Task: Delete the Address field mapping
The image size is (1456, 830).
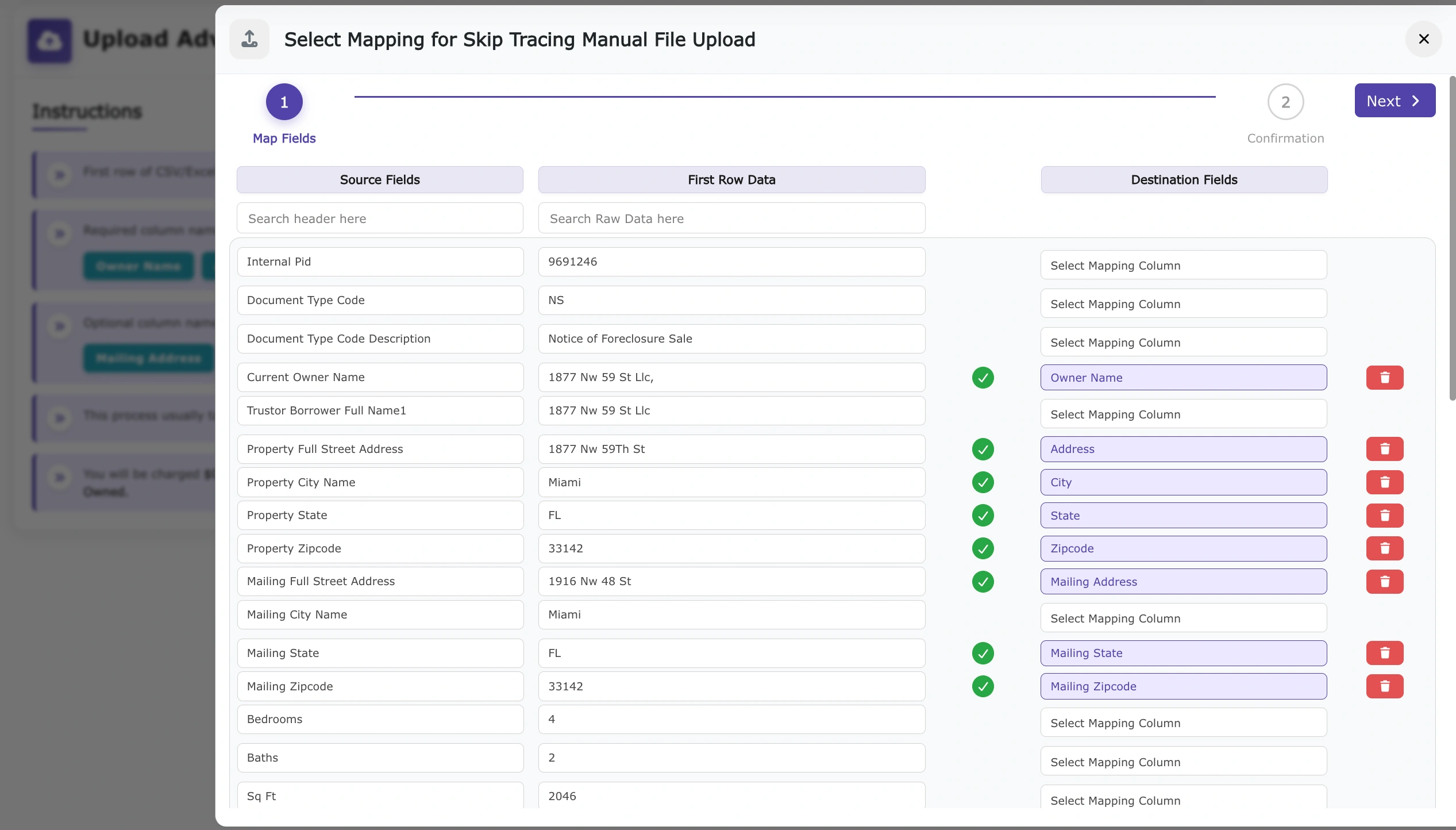Action: [1385, 449]
